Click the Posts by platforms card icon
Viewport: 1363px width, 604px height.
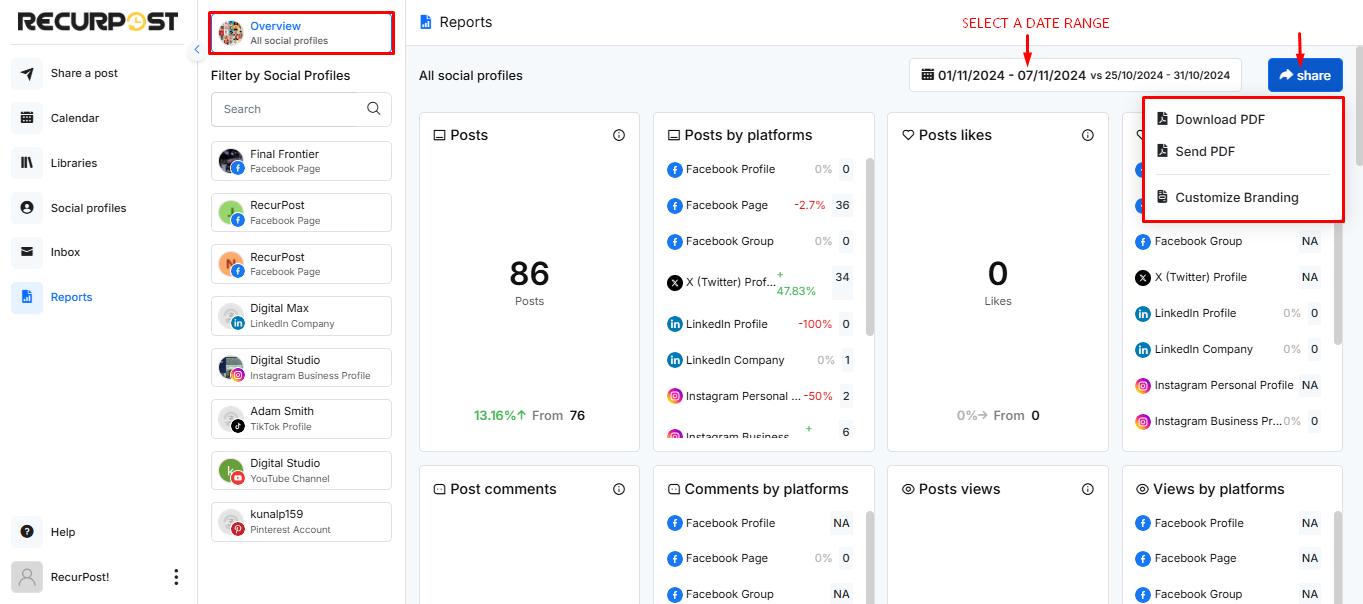coord(674,135)
